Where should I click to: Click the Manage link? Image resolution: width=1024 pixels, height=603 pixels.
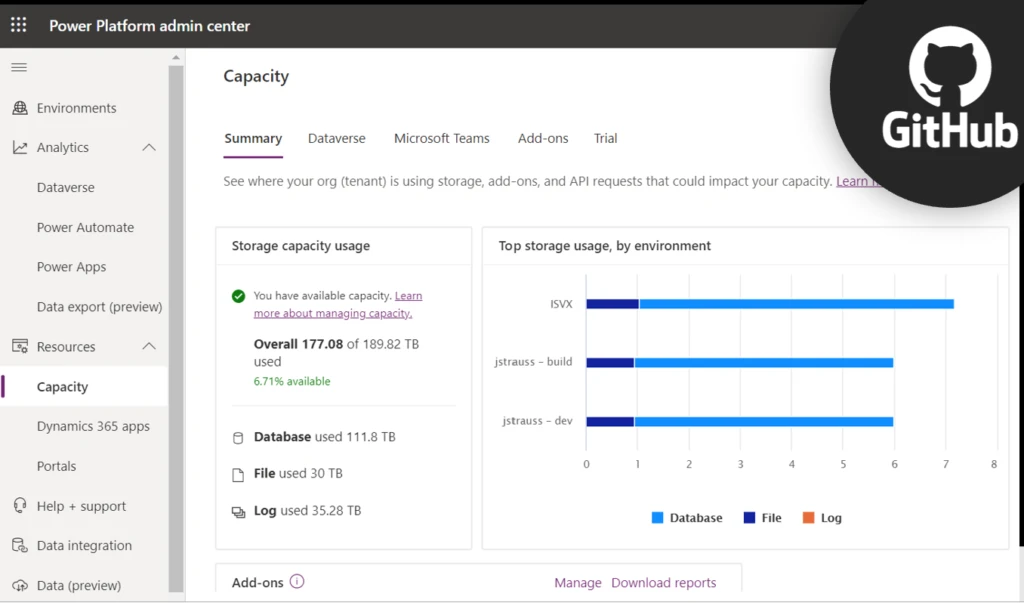pyautogui.click(x=578, y=581)
